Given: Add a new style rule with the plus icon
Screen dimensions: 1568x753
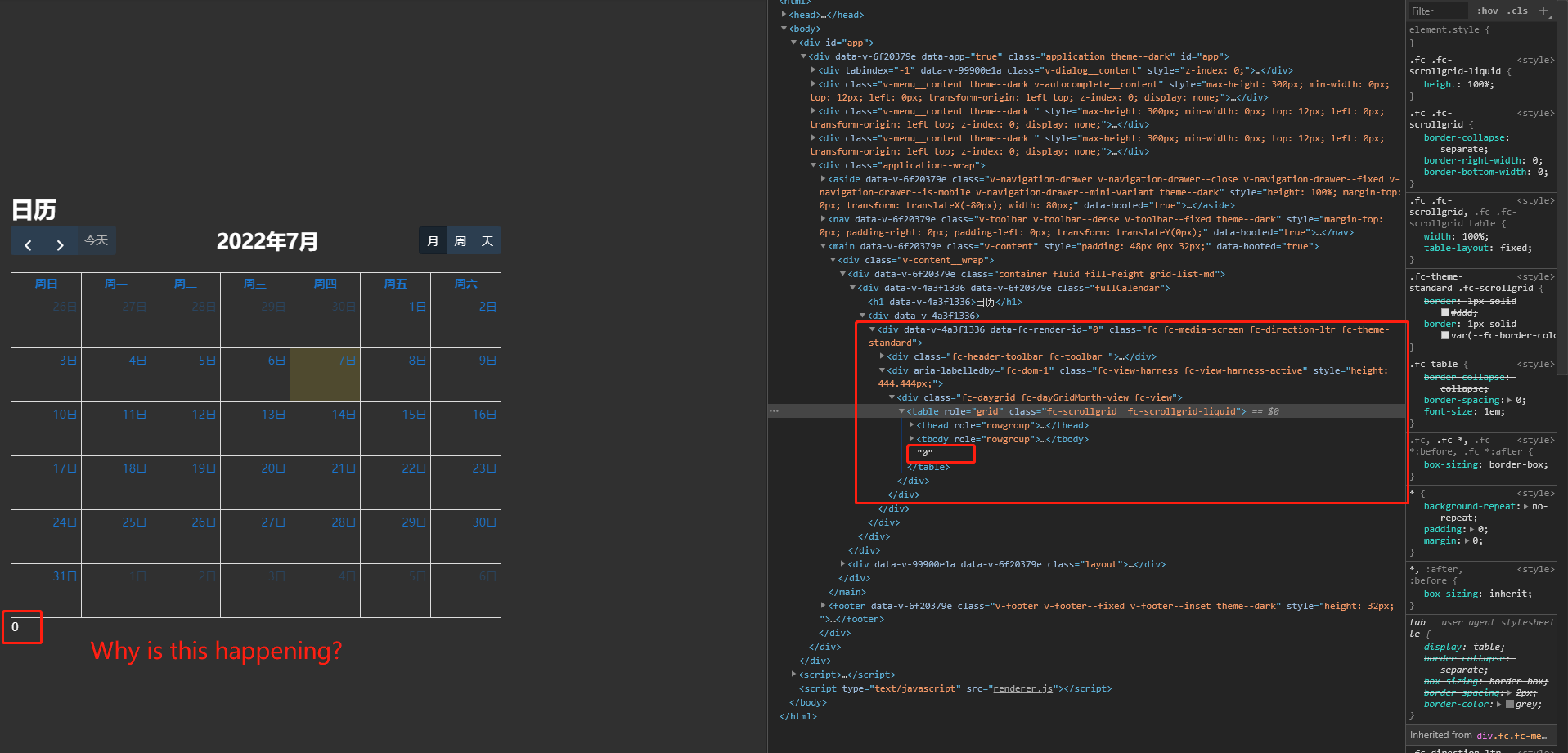Looking at the screenshot, I should [x=1544, y=11].
